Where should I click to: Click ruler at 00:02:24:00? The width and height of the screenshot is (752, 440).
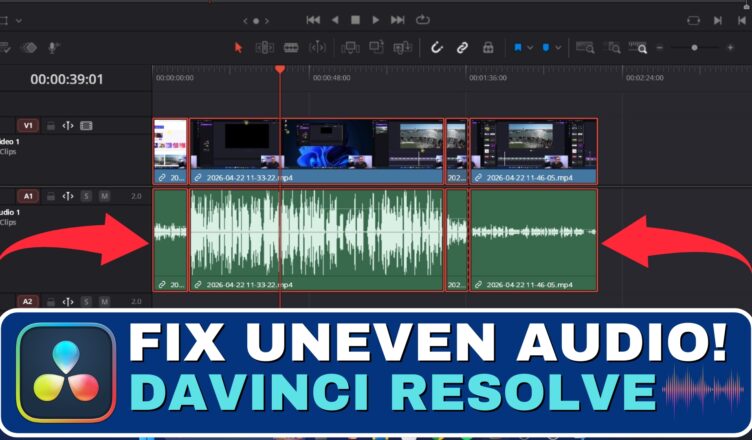tap(645, 78)
